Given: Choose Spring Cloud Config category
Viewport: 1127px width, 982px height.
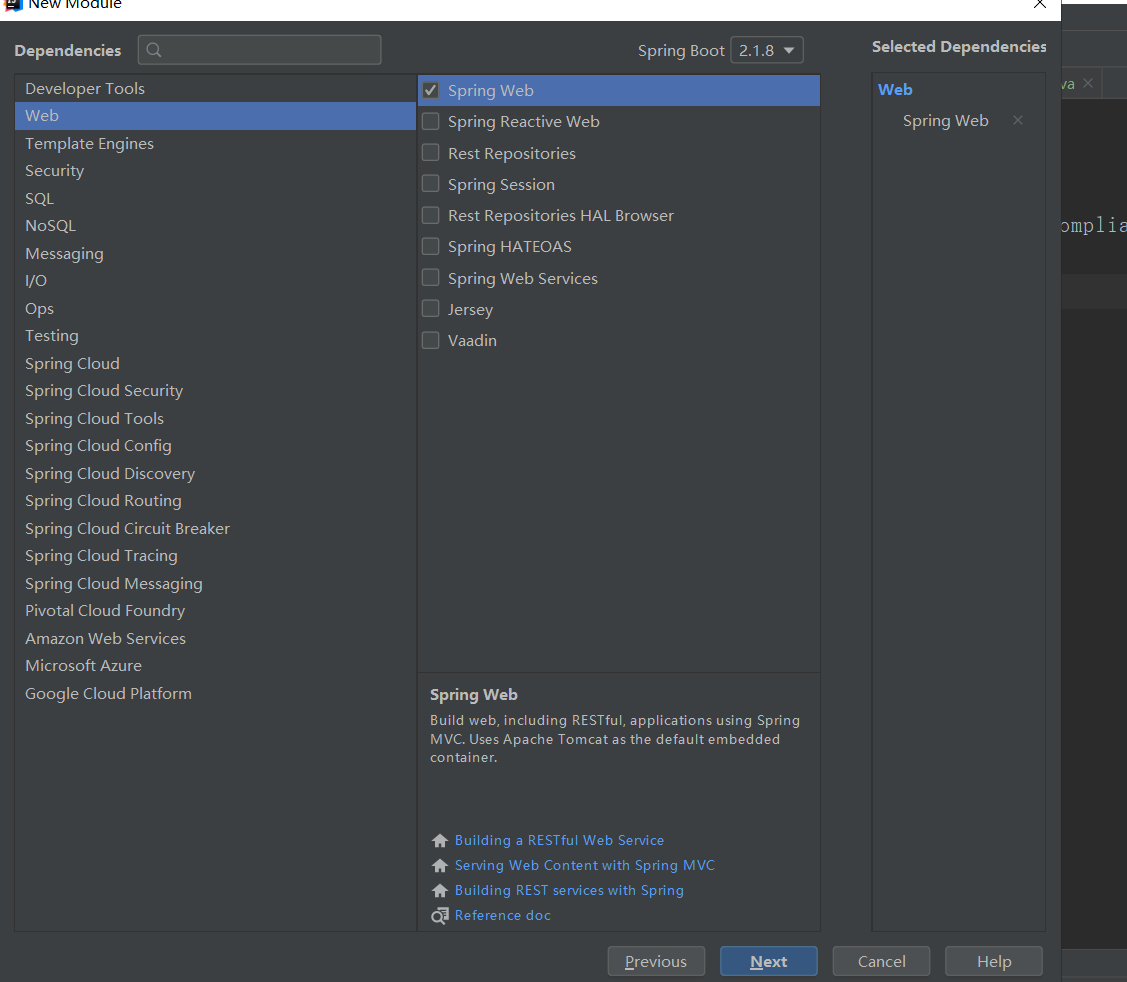Looking at the screenshot, I should click(215, 446).
